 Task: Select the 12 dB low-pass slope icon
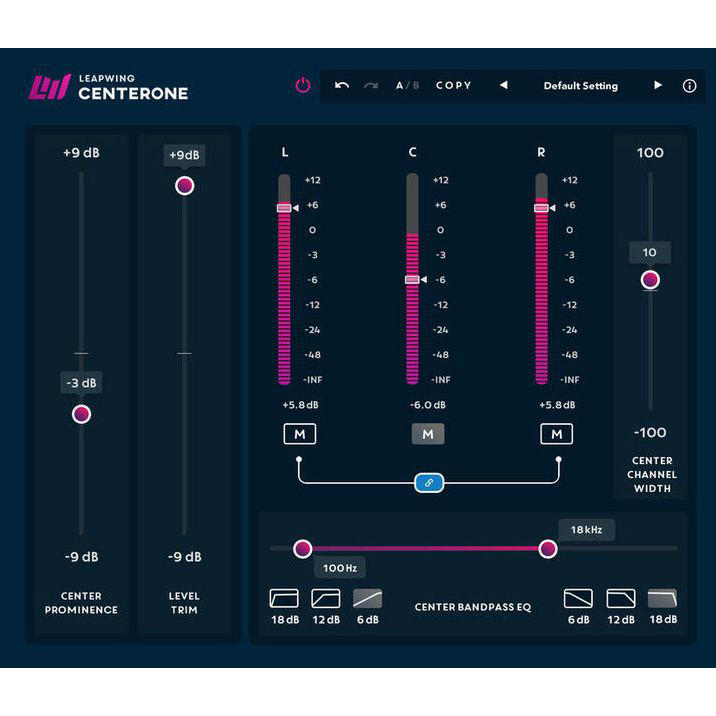tap(621, 599)
